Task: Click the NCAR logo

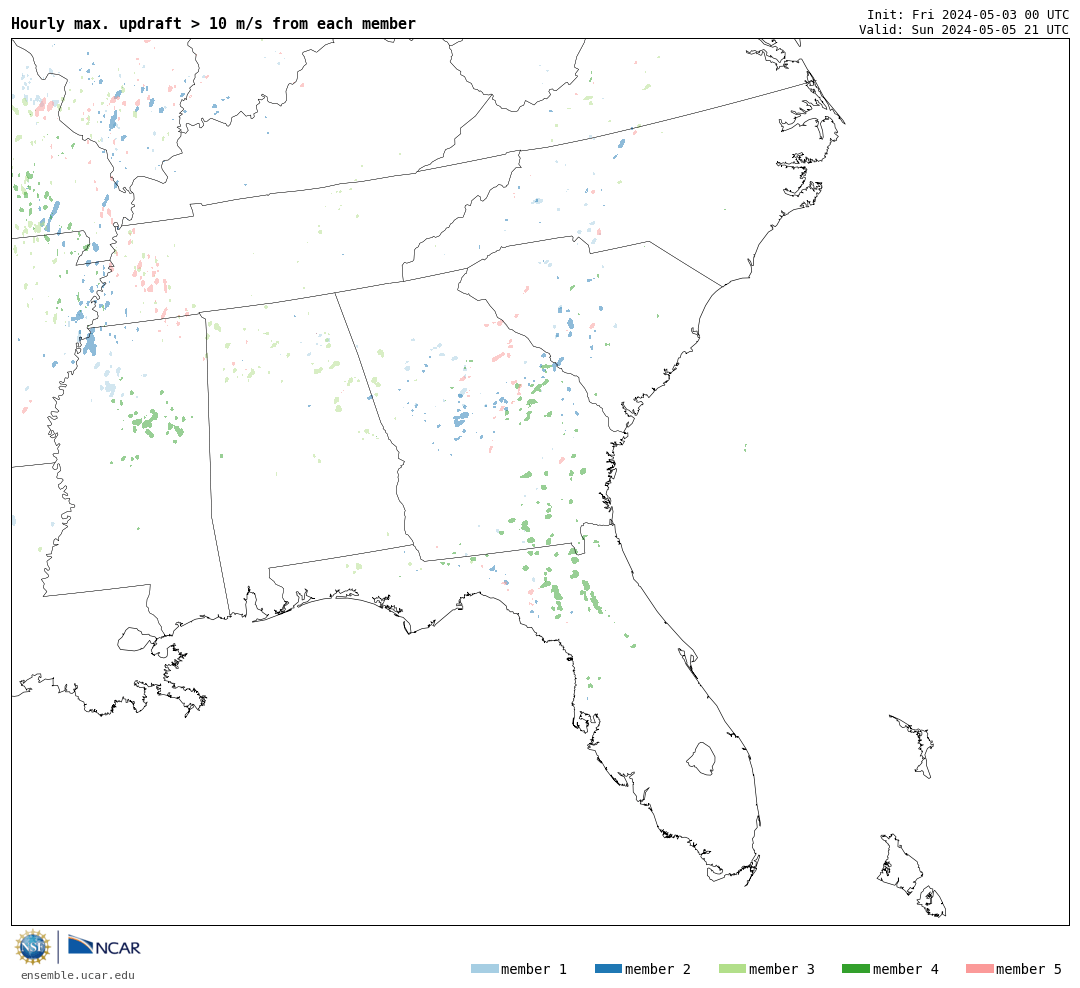Action: pyautogui.click(x=105, y=945)
